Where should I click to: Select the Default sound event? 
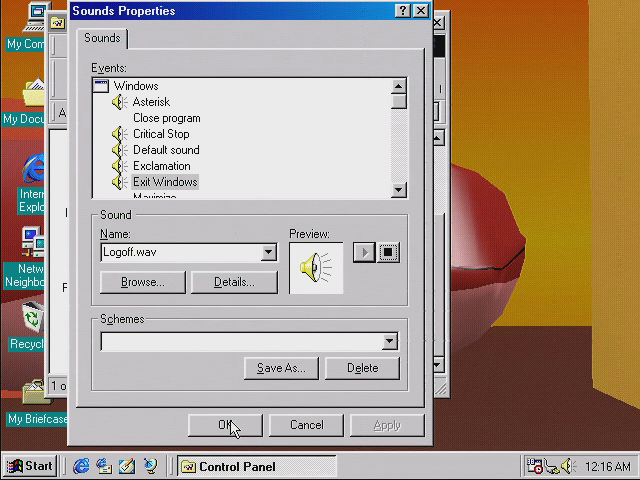pyautogui.click(x=166, y=150)
